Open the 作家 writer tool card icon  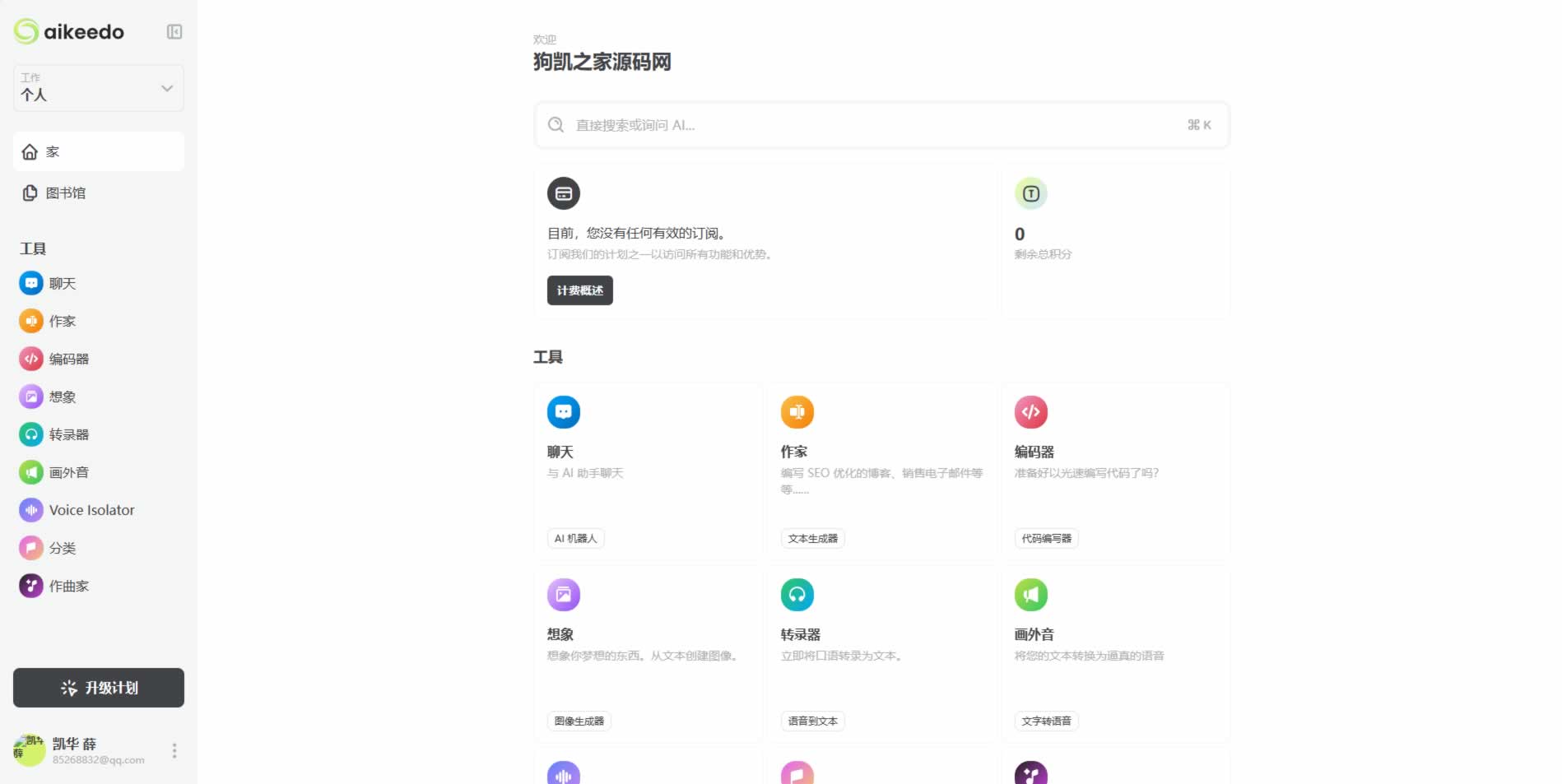(x=797, y=413)
